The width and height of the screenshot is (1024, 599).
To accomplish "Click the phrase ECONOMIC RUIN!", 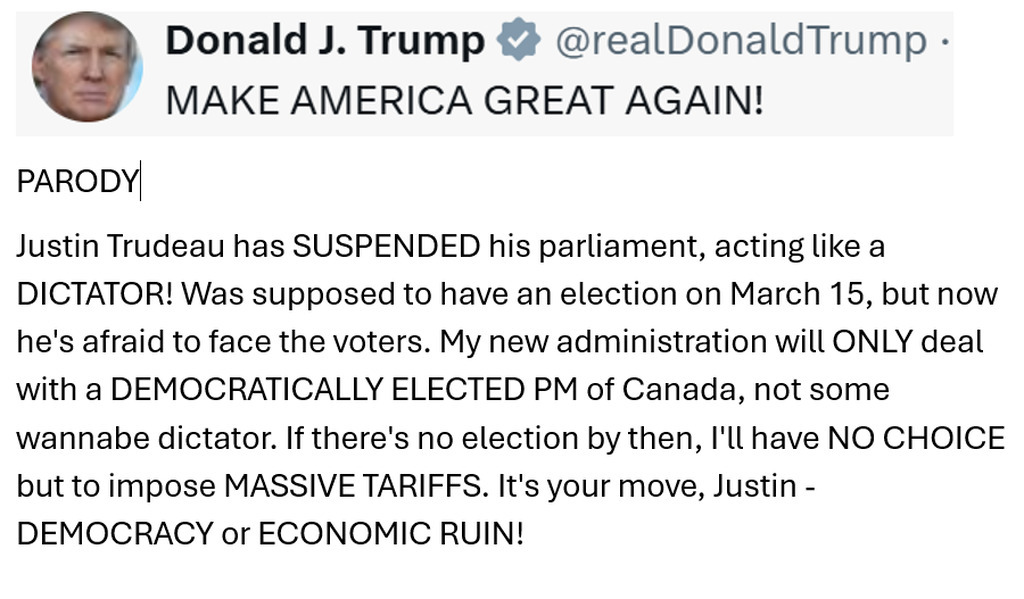I will coord(391,533).
